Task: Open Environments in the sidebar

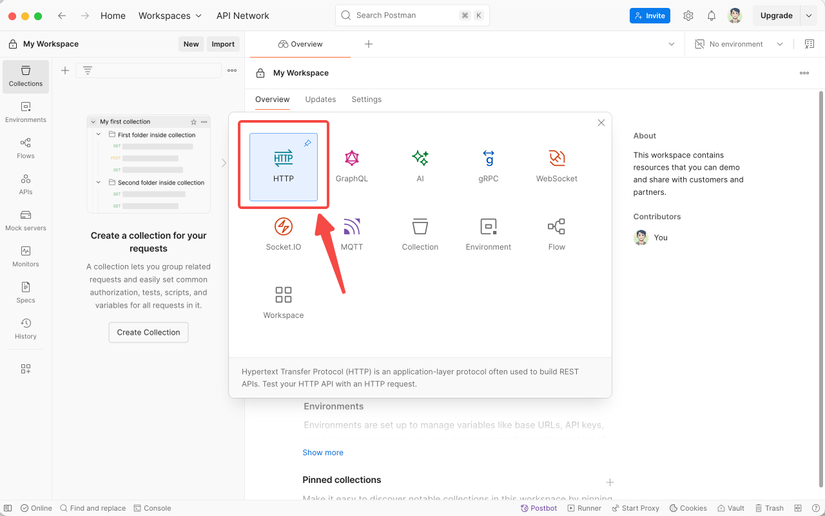Action: pyautogui.click(x=26, y=113)
